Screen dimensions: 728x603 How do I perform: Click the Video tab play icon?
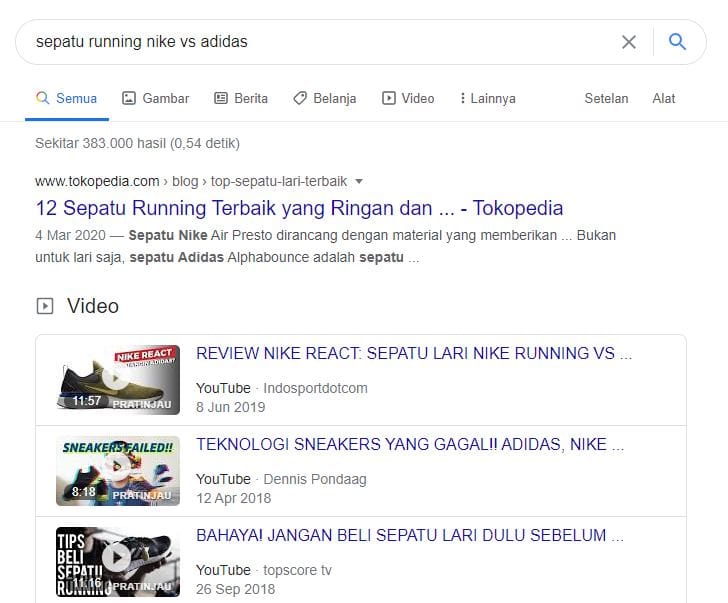pos(389,98)
